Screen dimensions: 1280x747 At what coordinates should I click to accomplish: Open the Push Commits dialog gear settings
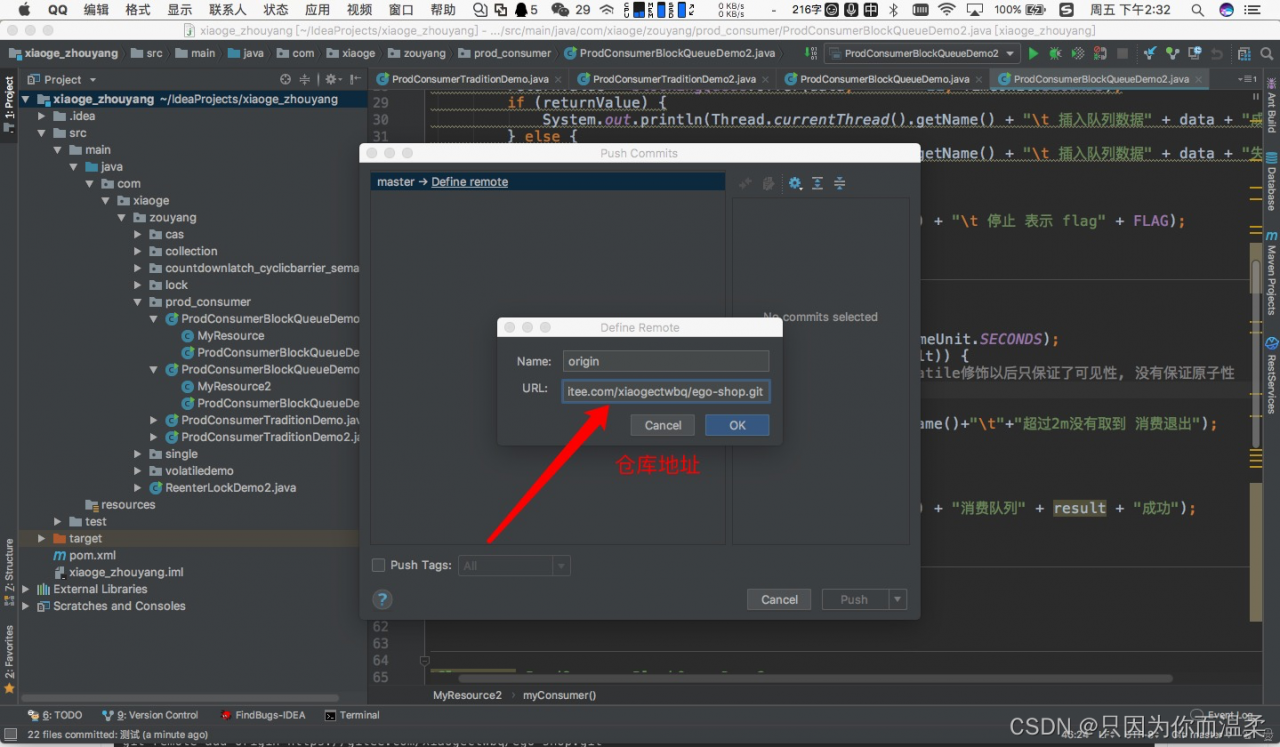click(795, 183)
